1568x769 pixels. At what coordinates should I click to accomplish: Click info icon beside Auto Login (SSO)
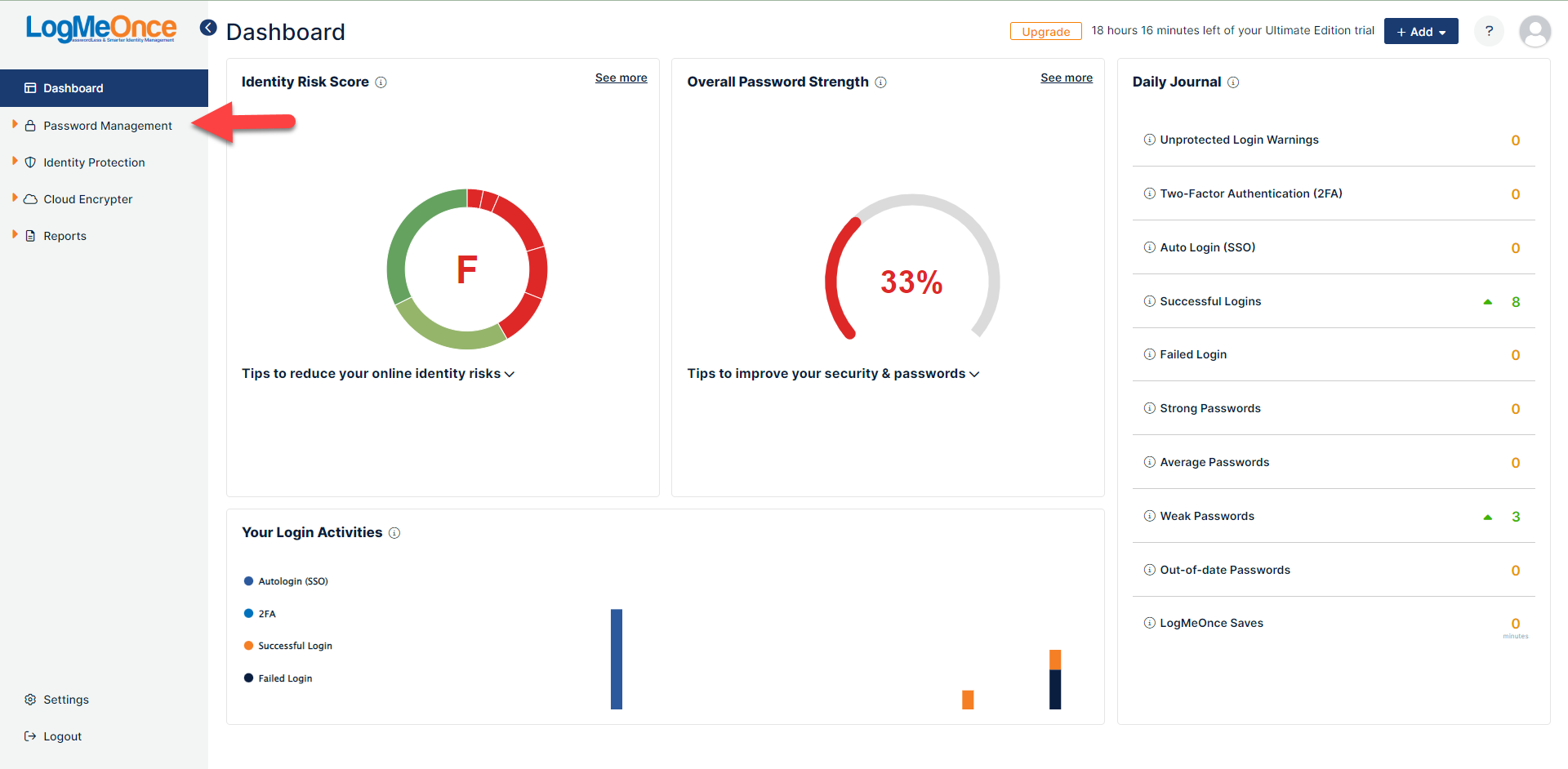click(x=1150, y=247)
